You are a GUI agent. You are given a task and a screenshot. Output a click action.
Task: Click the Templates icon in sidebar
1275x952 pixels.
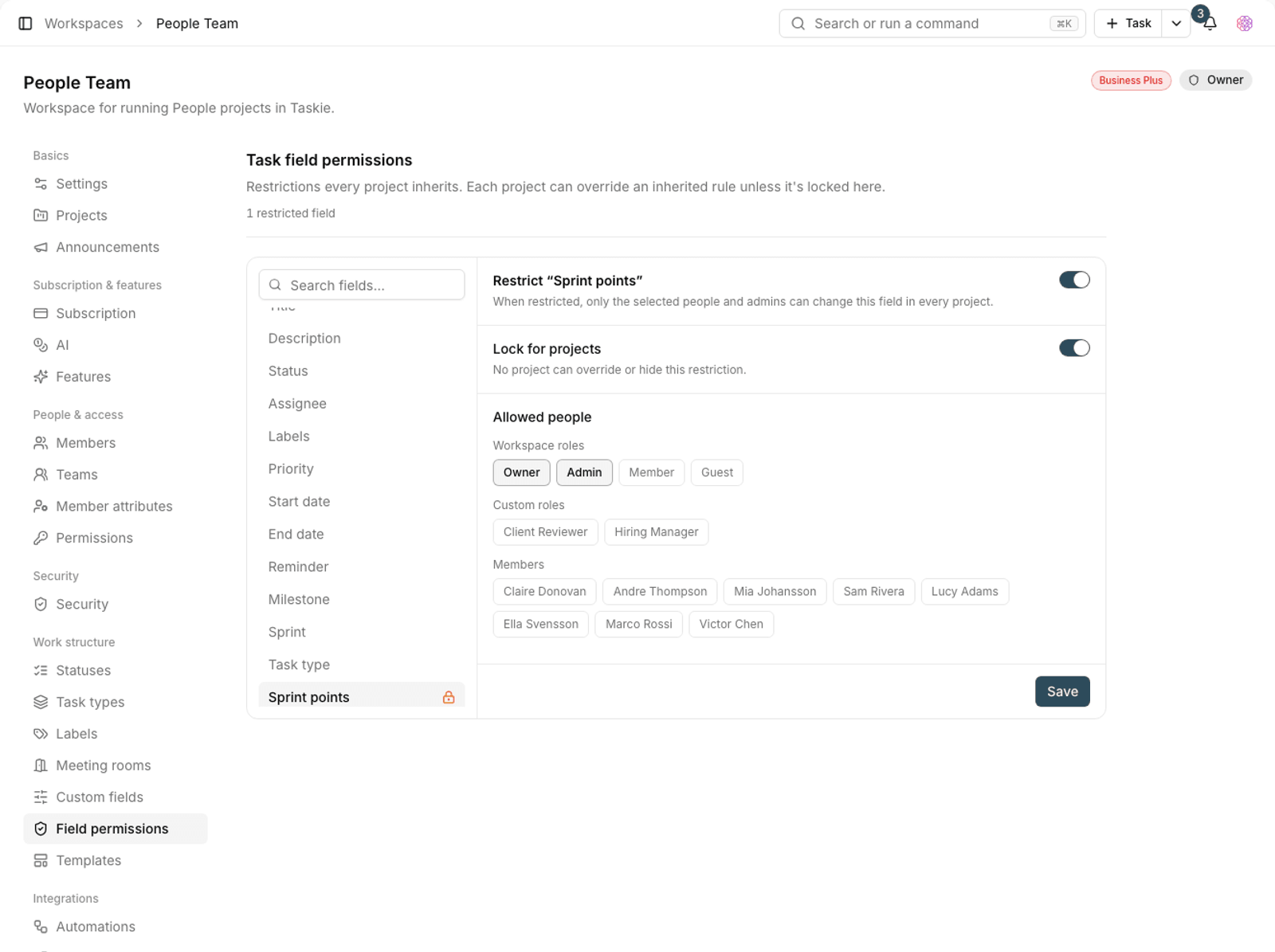point(41,860)
